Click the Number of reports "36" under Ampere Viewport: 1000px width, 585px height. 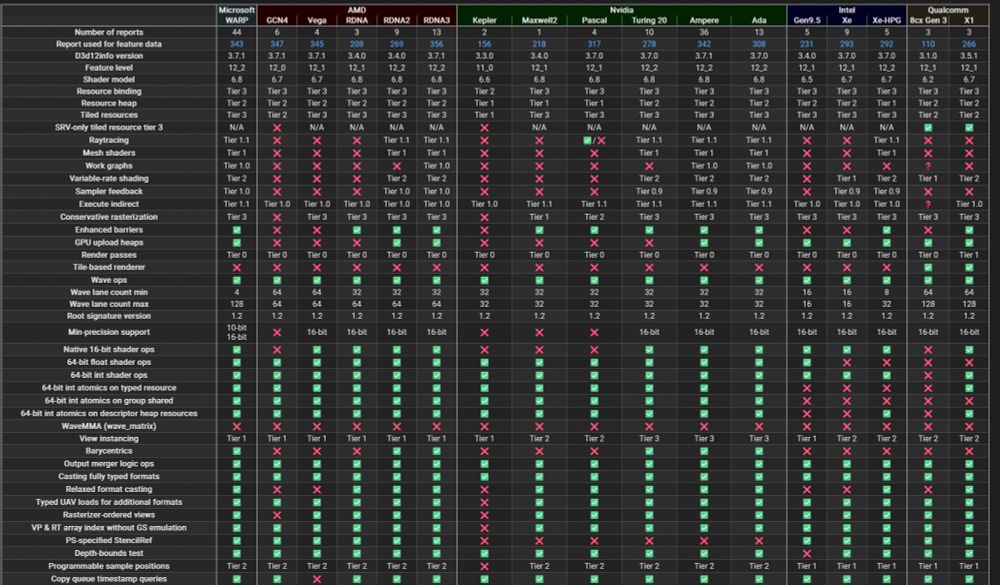(704, 32)
